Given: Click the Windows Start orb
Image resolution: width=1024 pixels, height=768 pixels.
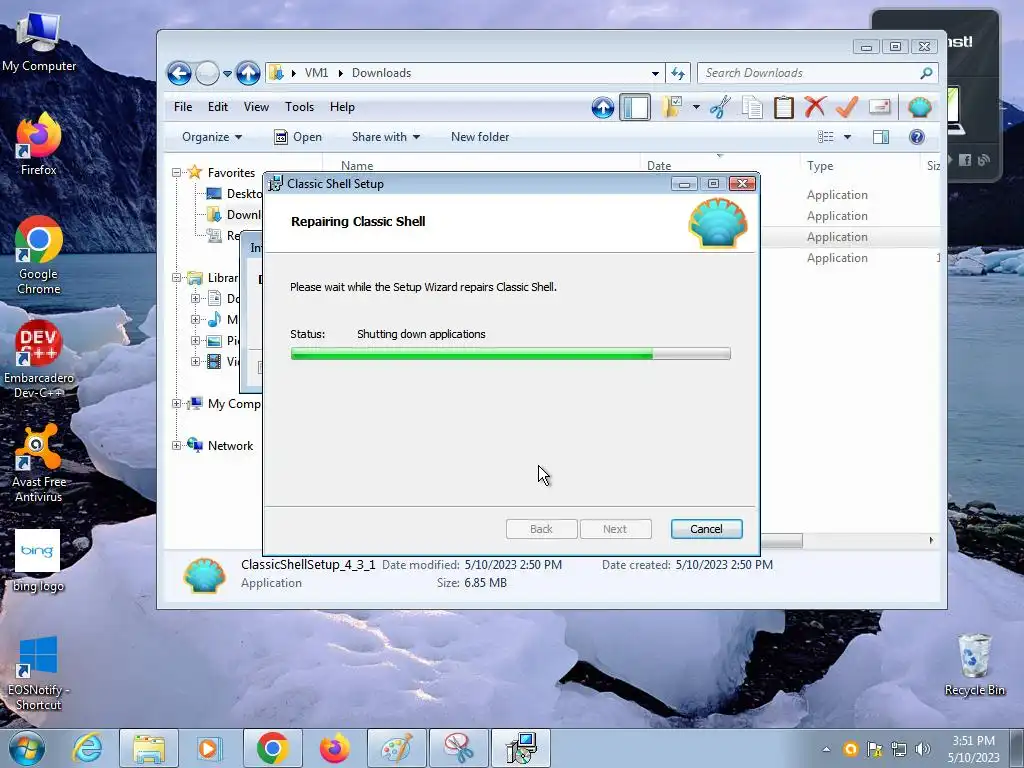Looking at the screenshot, I should [x=26, y=748].
